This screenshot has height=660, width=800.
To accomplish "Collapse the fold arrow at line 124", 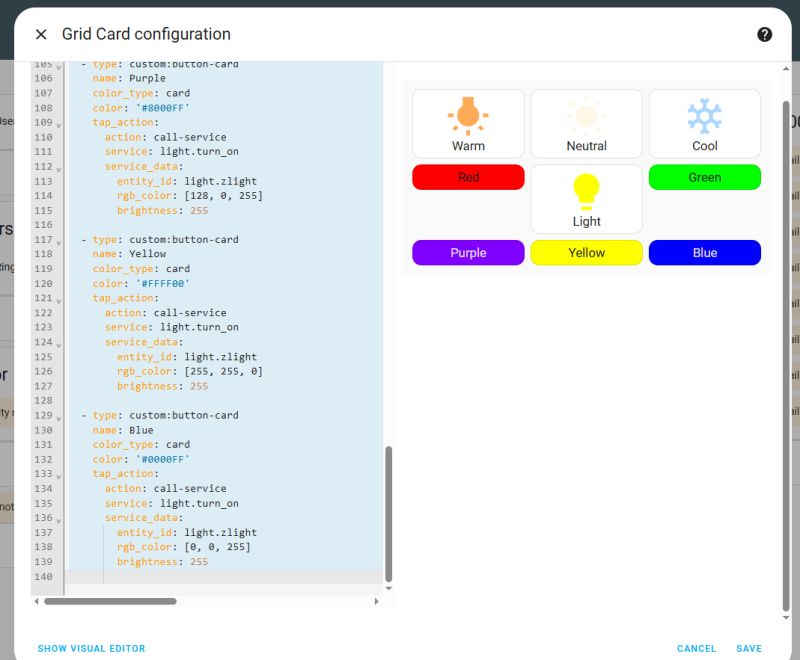I will [59, 344].
